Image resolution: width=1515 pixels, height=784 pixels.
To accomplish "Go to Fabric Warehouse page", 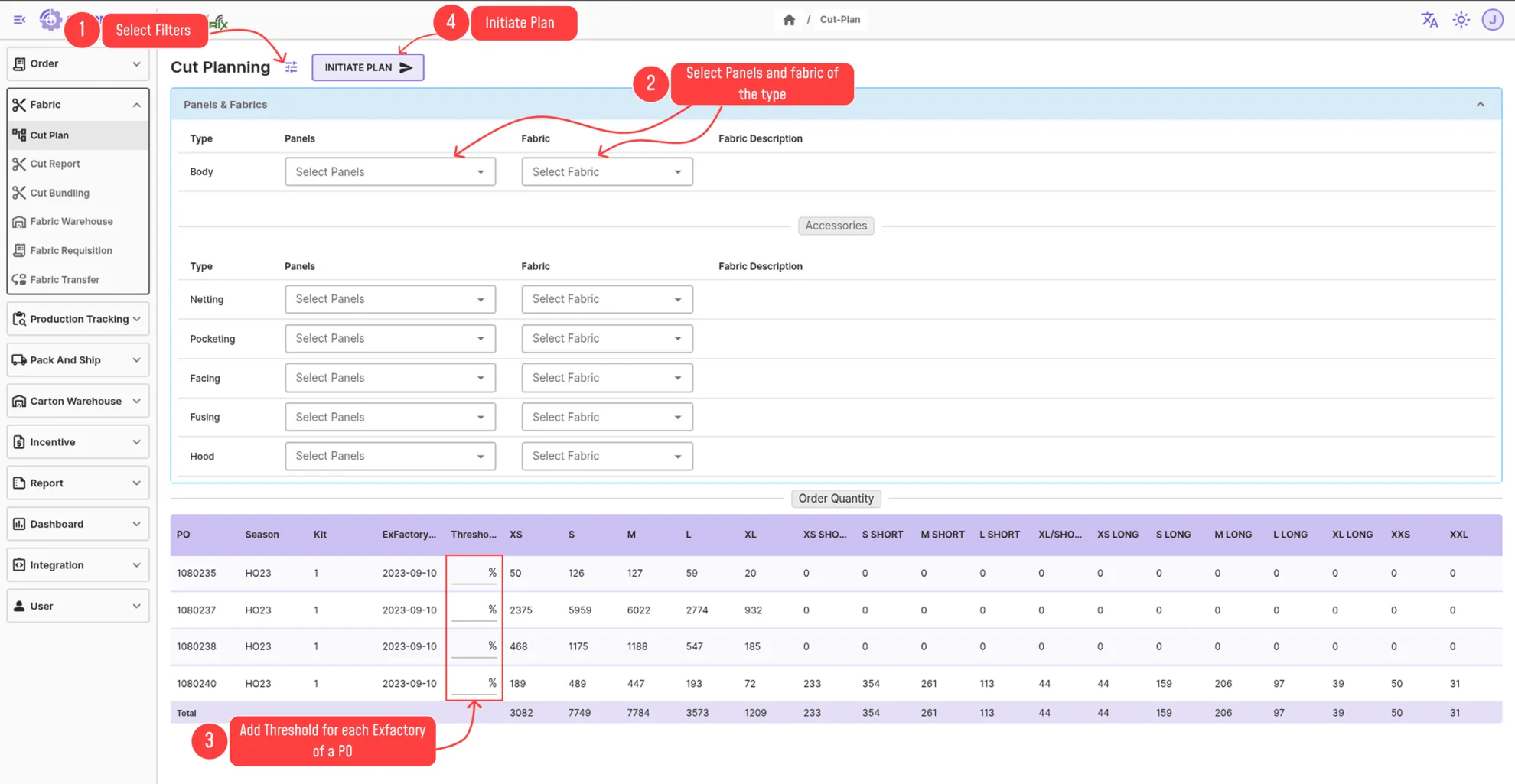I will click(71, 222).
